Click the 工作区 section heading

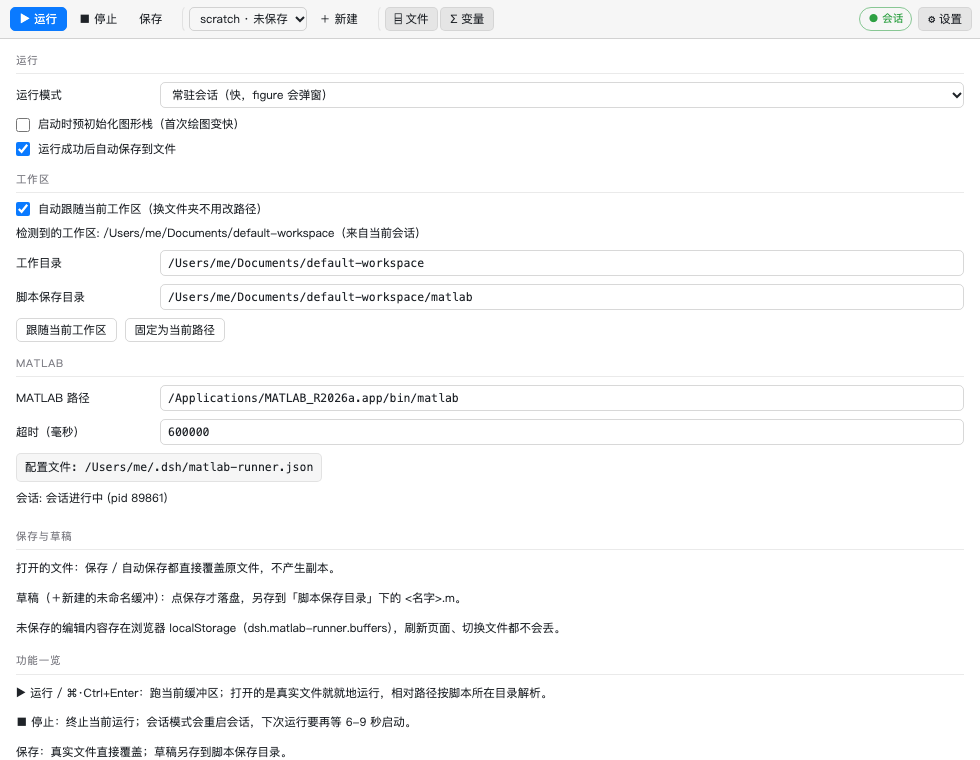(x=32, y=179)
